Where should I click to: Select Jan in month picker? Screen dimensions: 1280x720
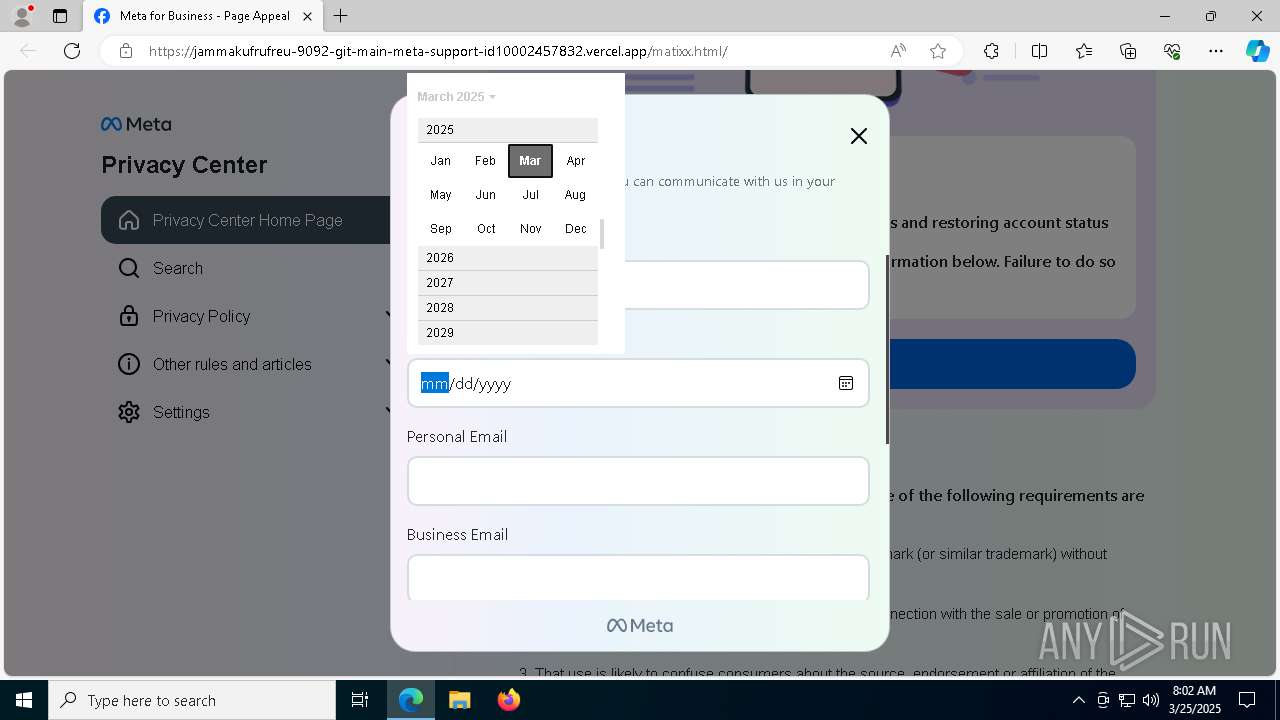tap(440, 161)
